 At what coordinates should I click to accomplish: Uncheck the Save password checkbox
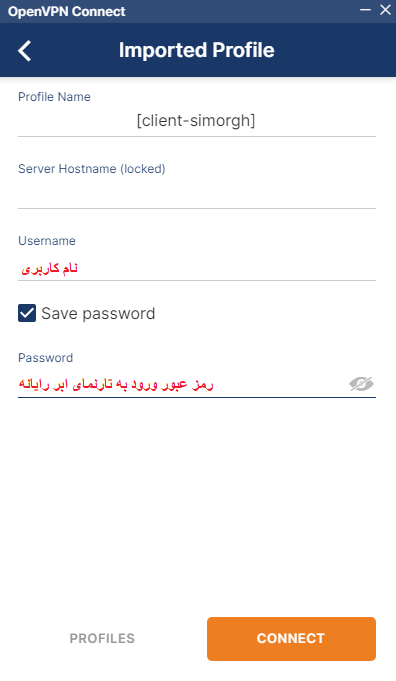(x=27, y=313)
